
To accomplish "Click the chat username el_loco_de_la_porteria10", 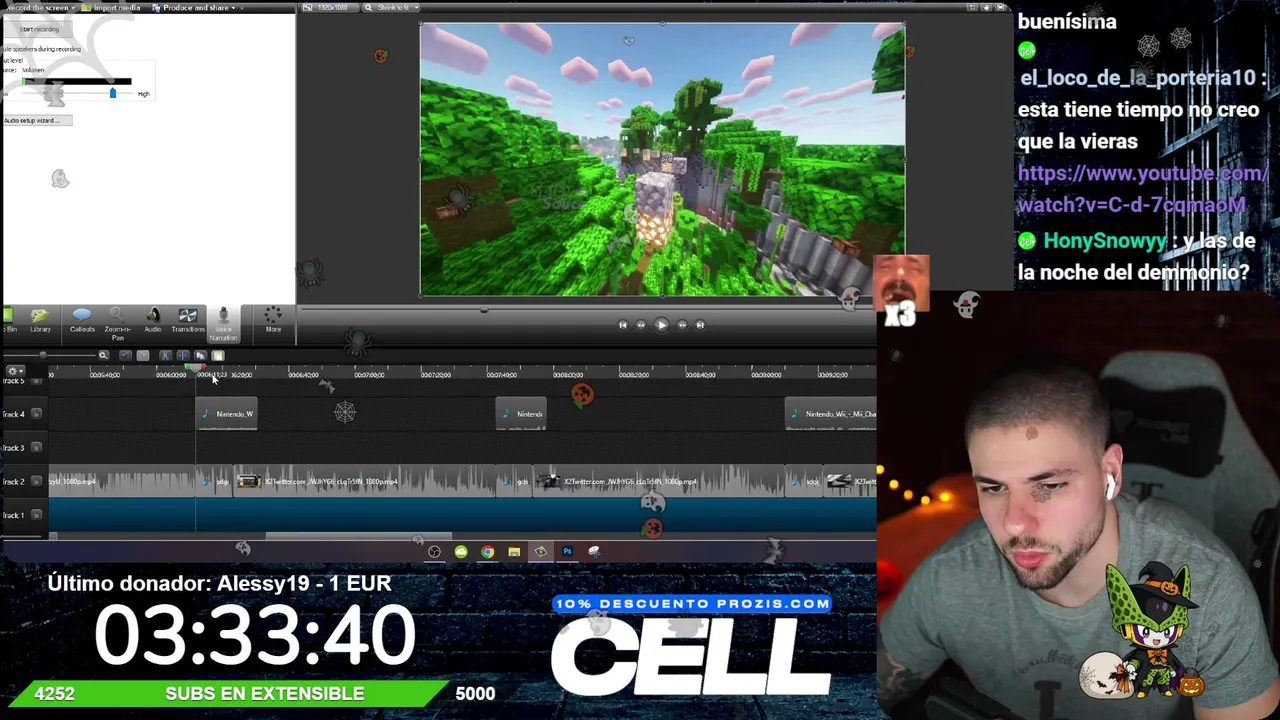I will pos(1138,78).
